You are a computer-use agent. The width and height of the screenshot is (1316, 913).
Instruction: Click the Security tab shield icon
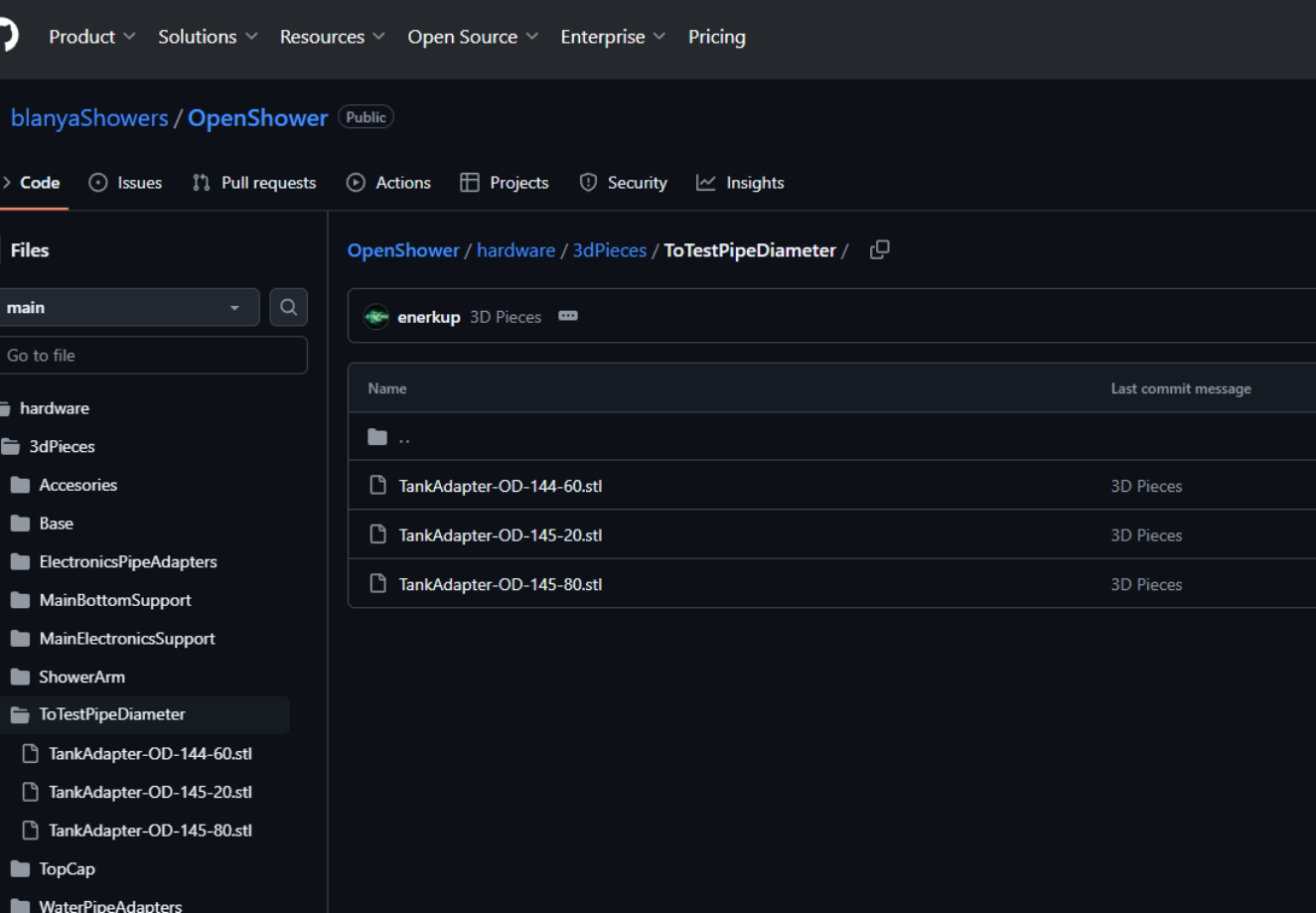tap(588, 183)
